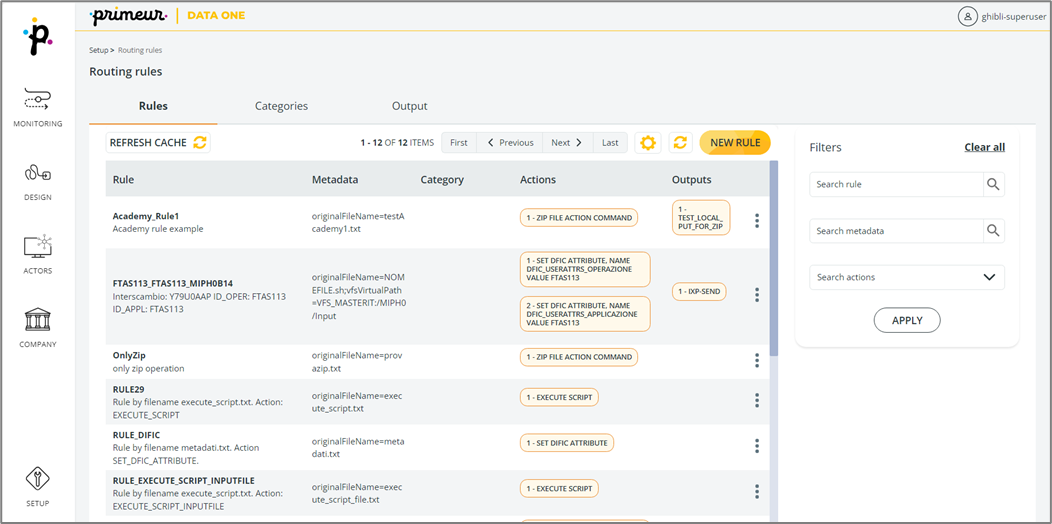Click the gear settings icon above table

click(x=648, y=143)
